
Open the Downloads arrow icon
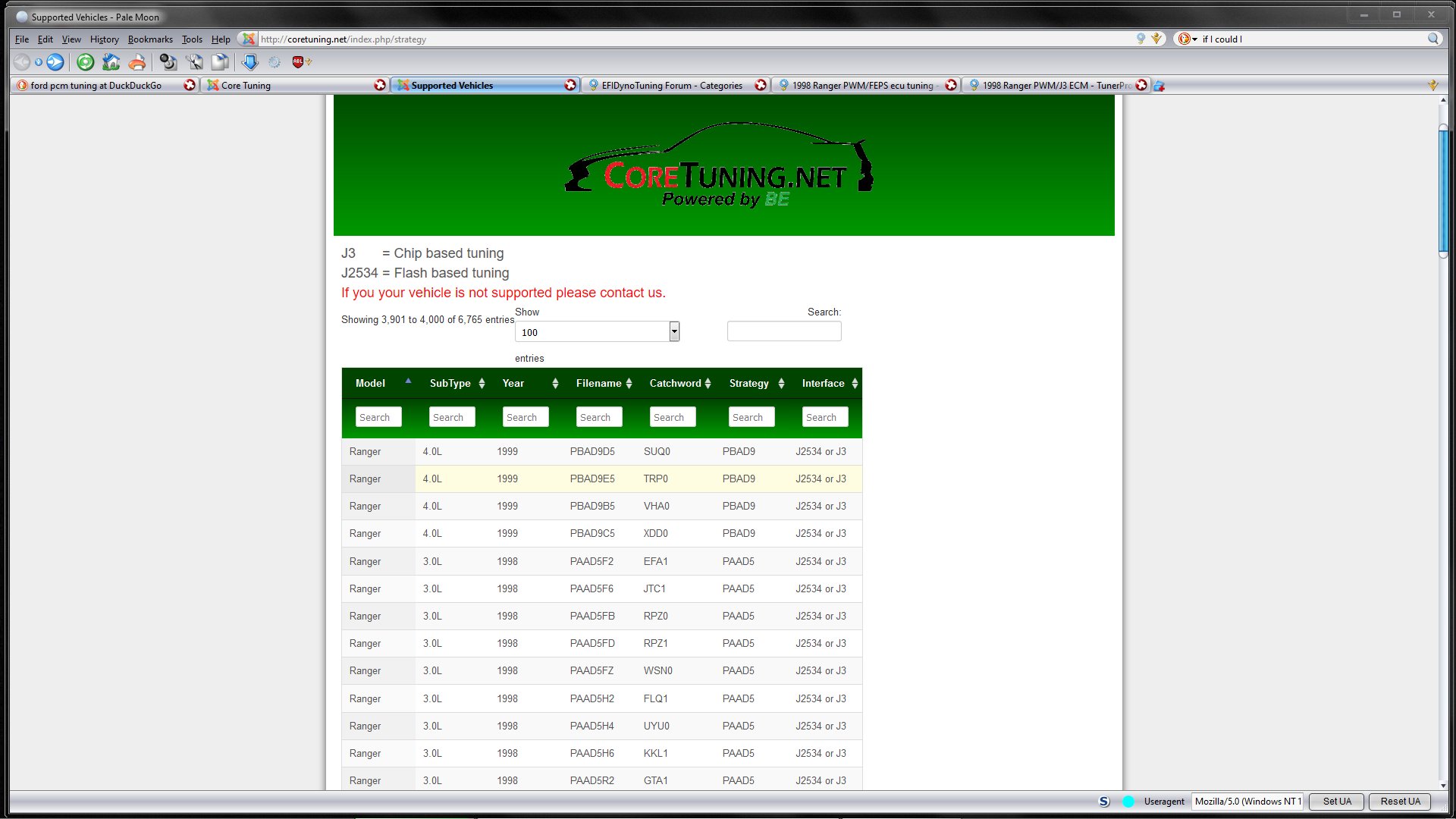point(249,62)
